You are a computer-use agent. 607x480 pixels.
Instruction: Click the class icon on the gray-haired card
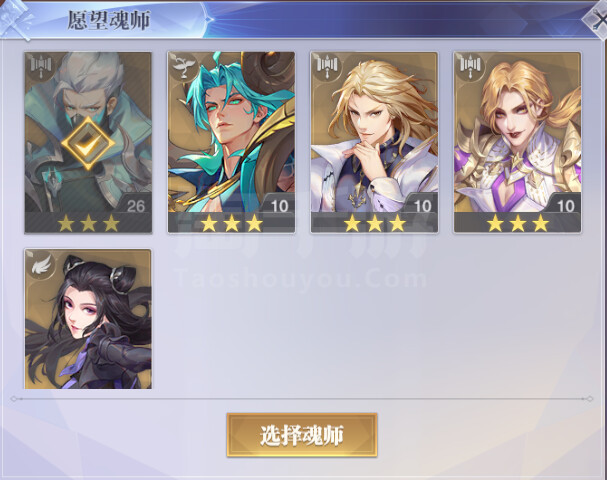pos(40,65)
